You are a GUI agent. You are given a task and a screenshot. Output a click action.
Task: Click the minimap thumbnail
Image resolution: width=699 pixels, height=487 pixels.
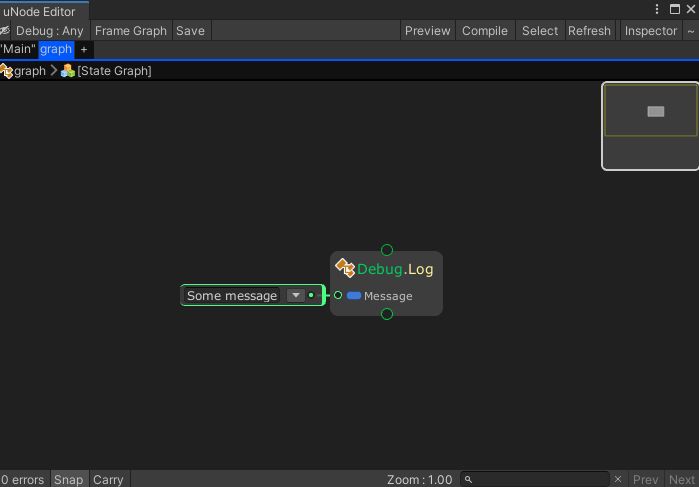[650, 126]
